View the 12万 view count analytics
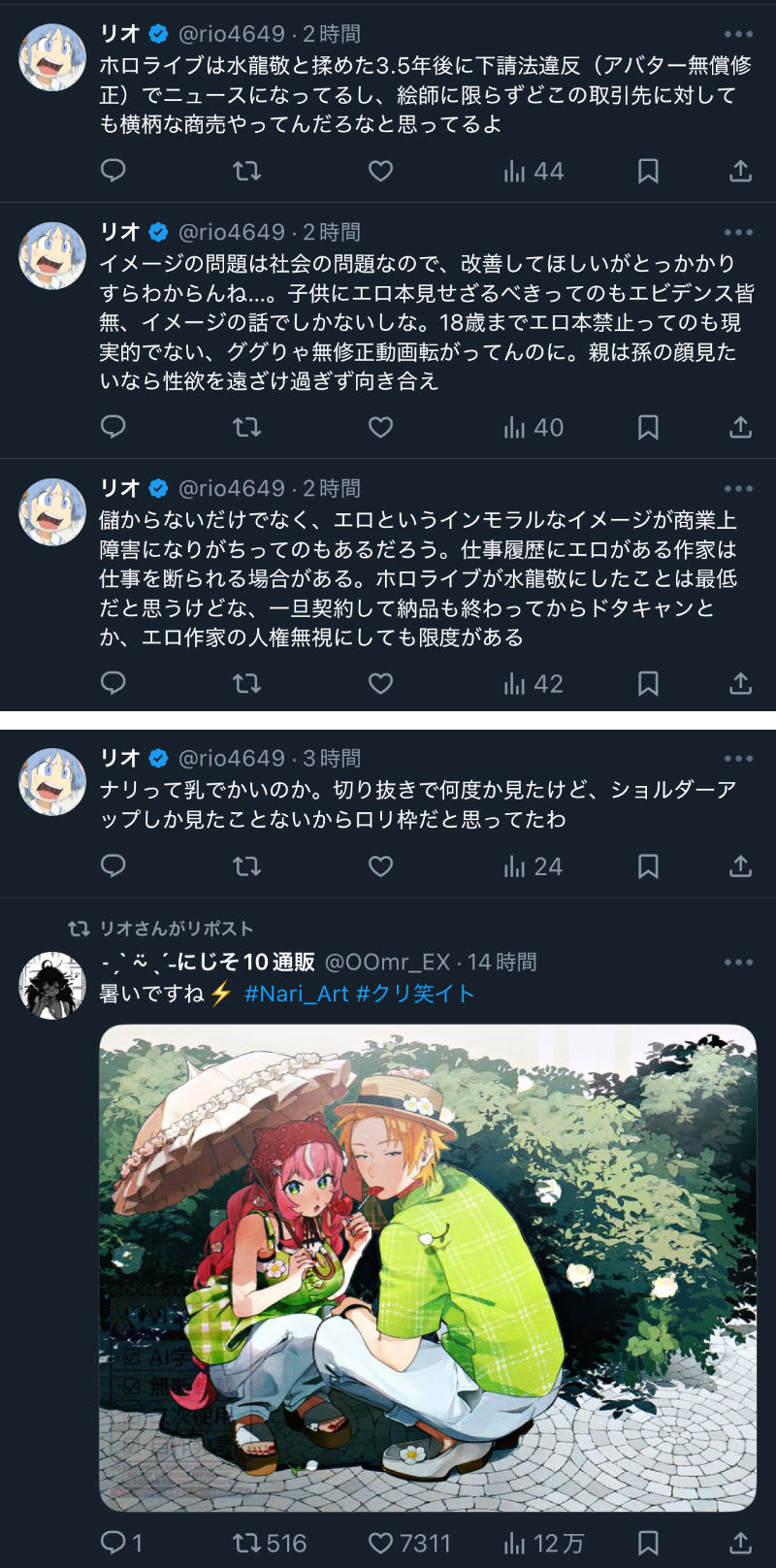The width and height of the screenshot is (776, 1568). [x=543, y=1543]
